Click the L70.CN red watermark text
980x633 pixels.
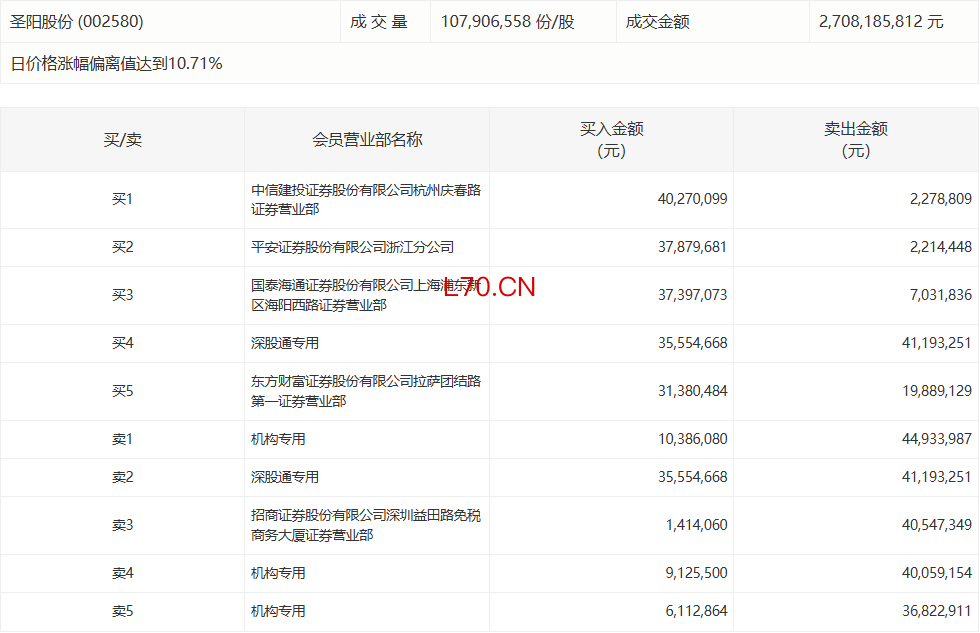[490, 287]
